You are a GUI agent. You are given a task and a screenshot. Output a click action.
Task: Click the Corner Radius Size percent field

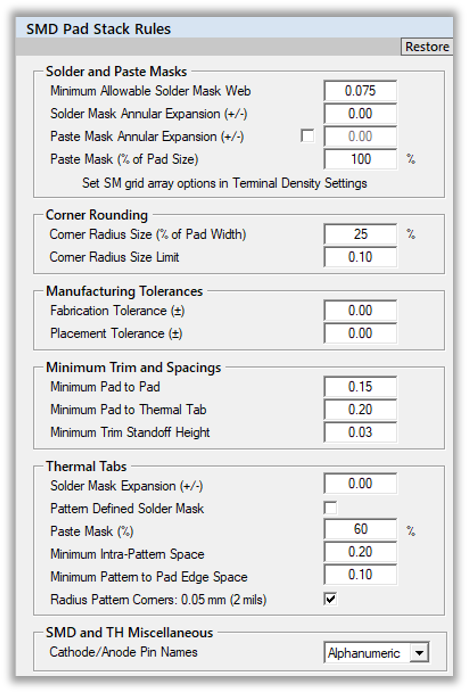pyautogui.click(x=360, y=234)
